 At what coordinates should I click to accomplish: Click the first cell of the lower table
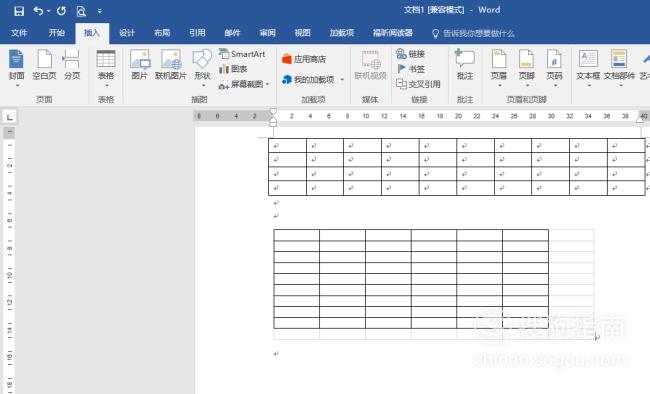coord(296,235)
